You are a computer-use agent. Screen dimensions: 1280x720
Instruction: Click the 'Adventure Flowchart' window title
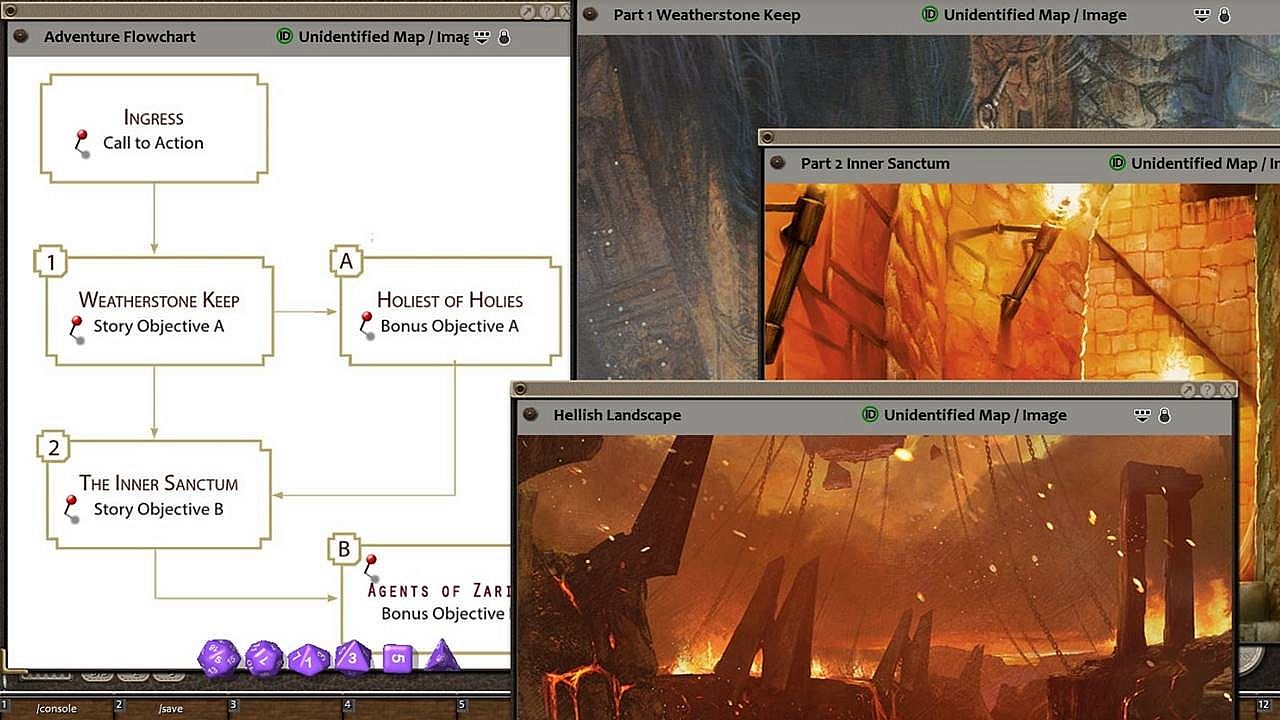(x=120, y=37)
